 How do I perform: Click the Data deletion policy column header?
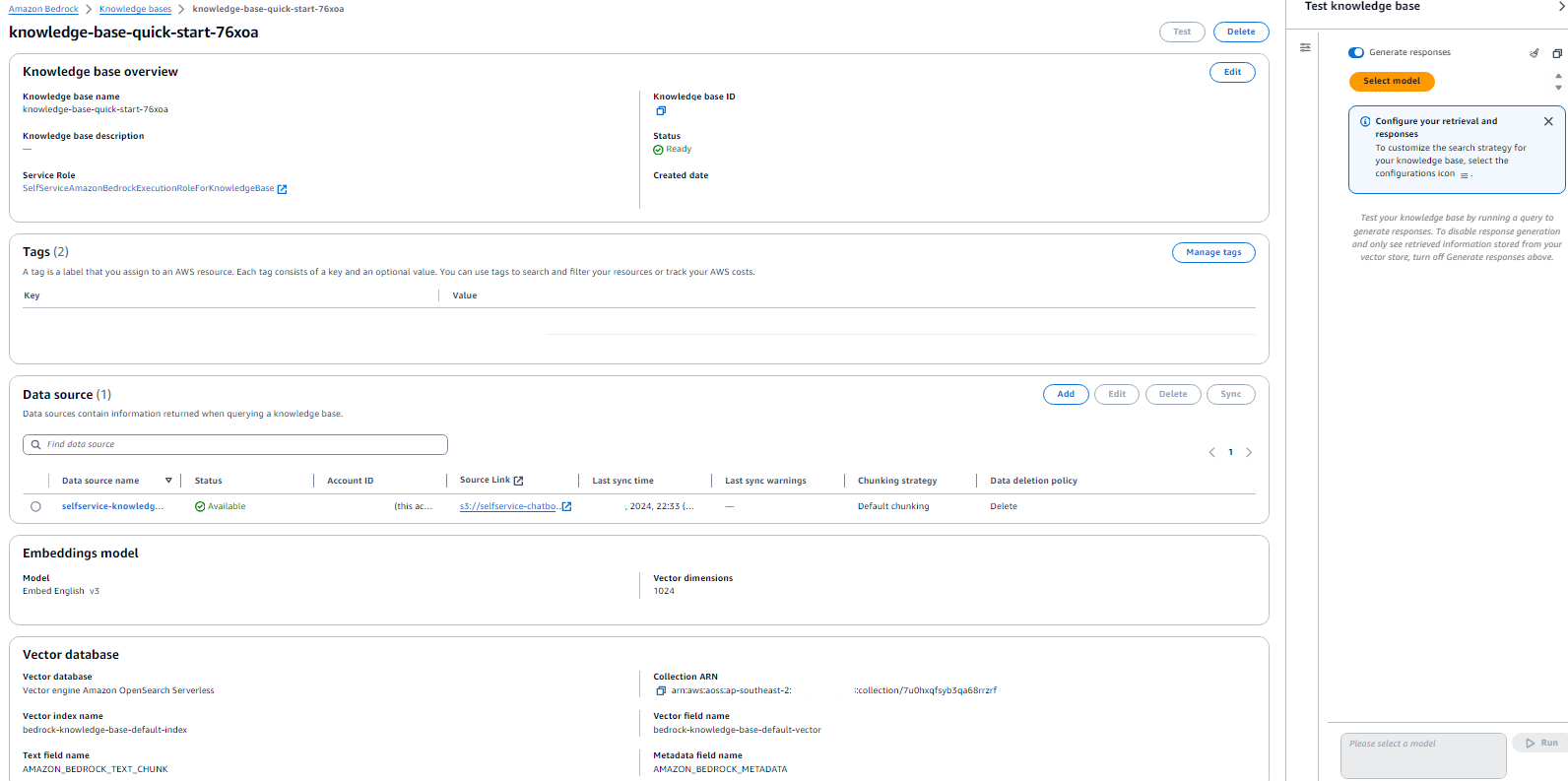pyautogui.click(x=1033, y=481)
